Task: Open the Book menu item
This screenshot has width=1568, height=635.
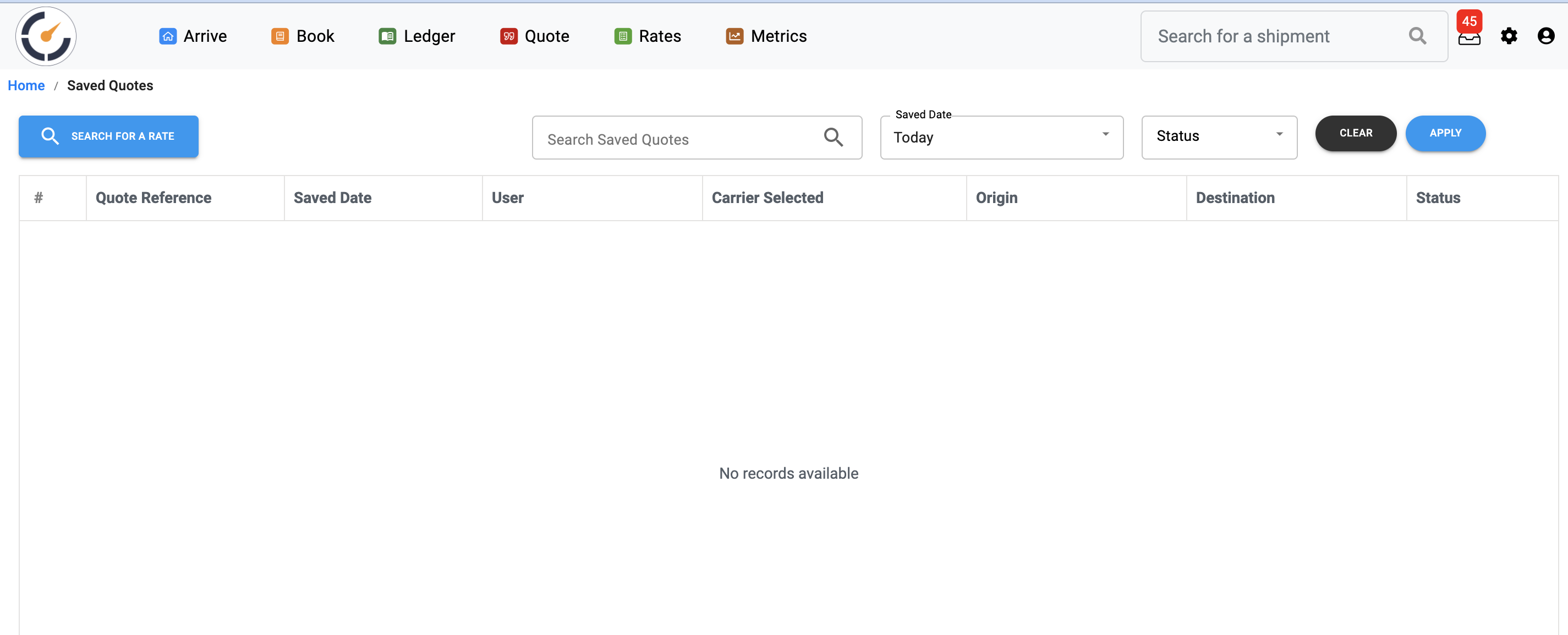Action: point(303,36)
